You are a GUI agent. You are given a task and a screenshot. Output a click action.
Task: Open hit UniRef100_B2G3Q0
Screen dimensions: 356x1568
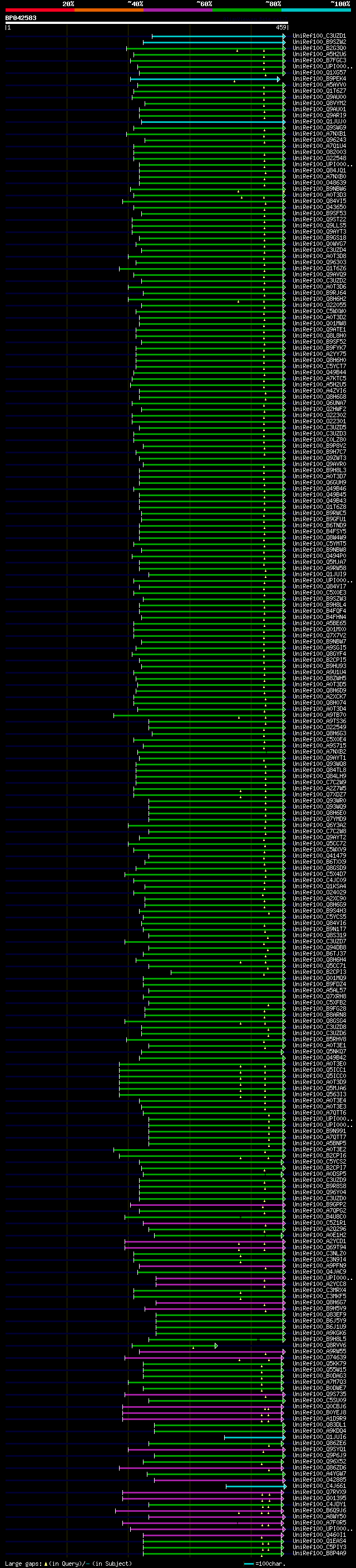[x=319, y=48]
